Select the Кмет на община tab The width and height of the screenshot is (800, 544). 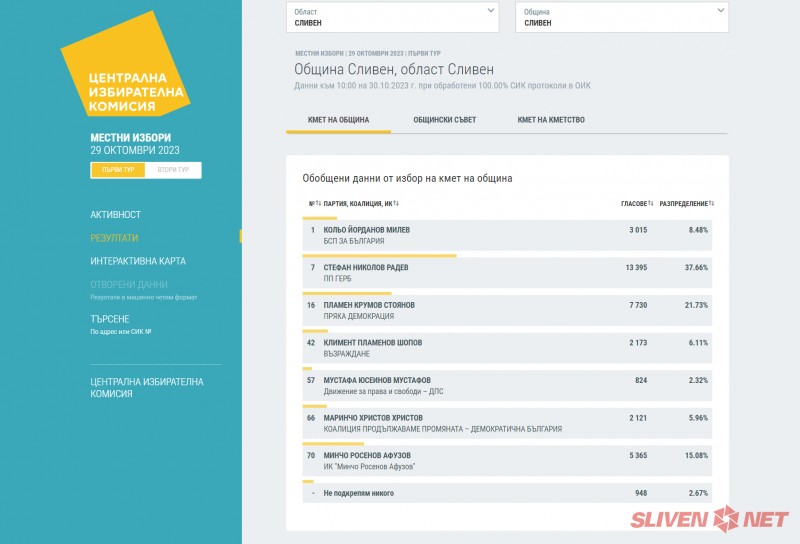click(x=332, y=120)
